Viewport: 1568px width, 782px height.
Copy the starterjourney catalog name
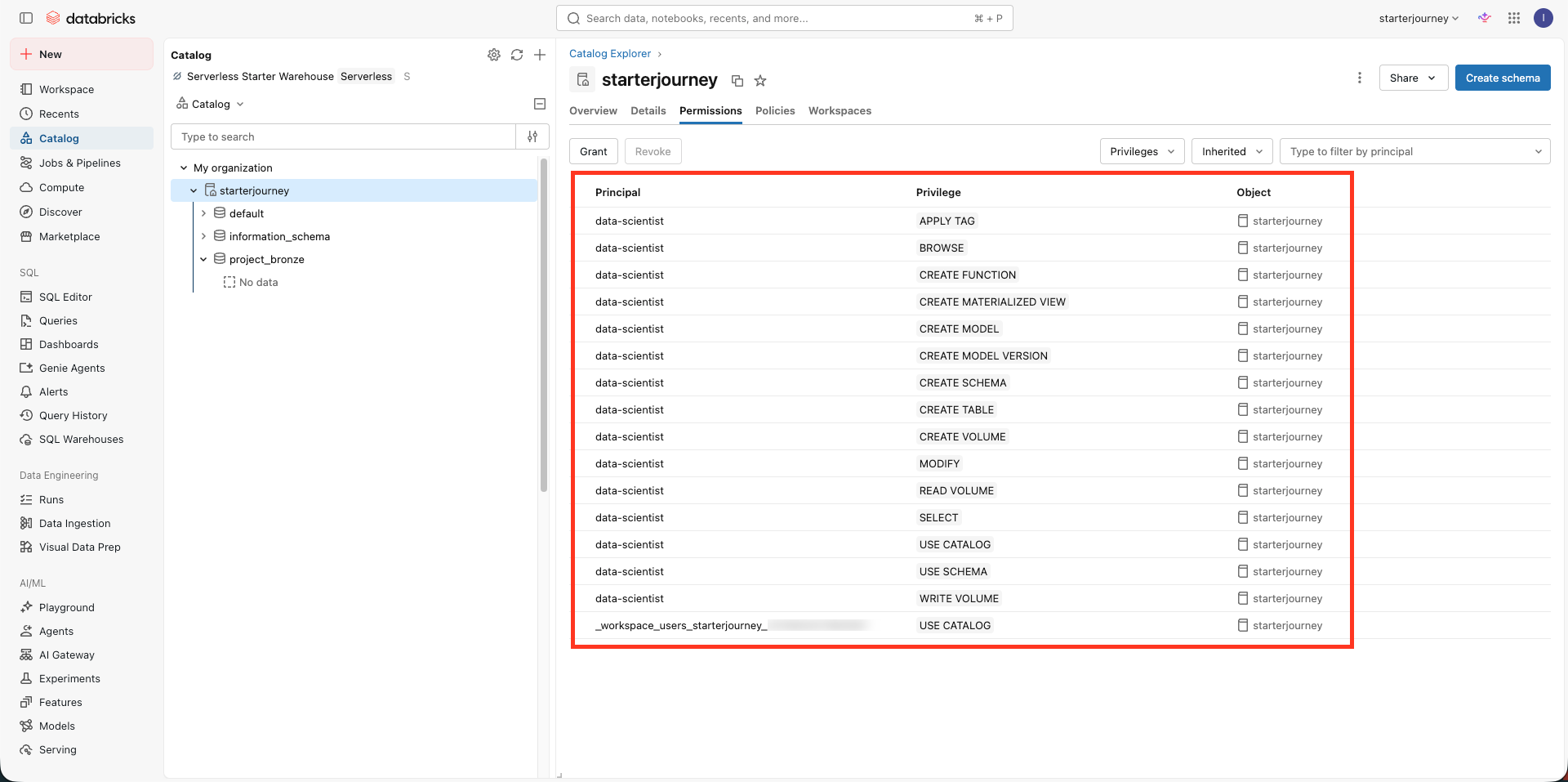[x=737, y=81]
